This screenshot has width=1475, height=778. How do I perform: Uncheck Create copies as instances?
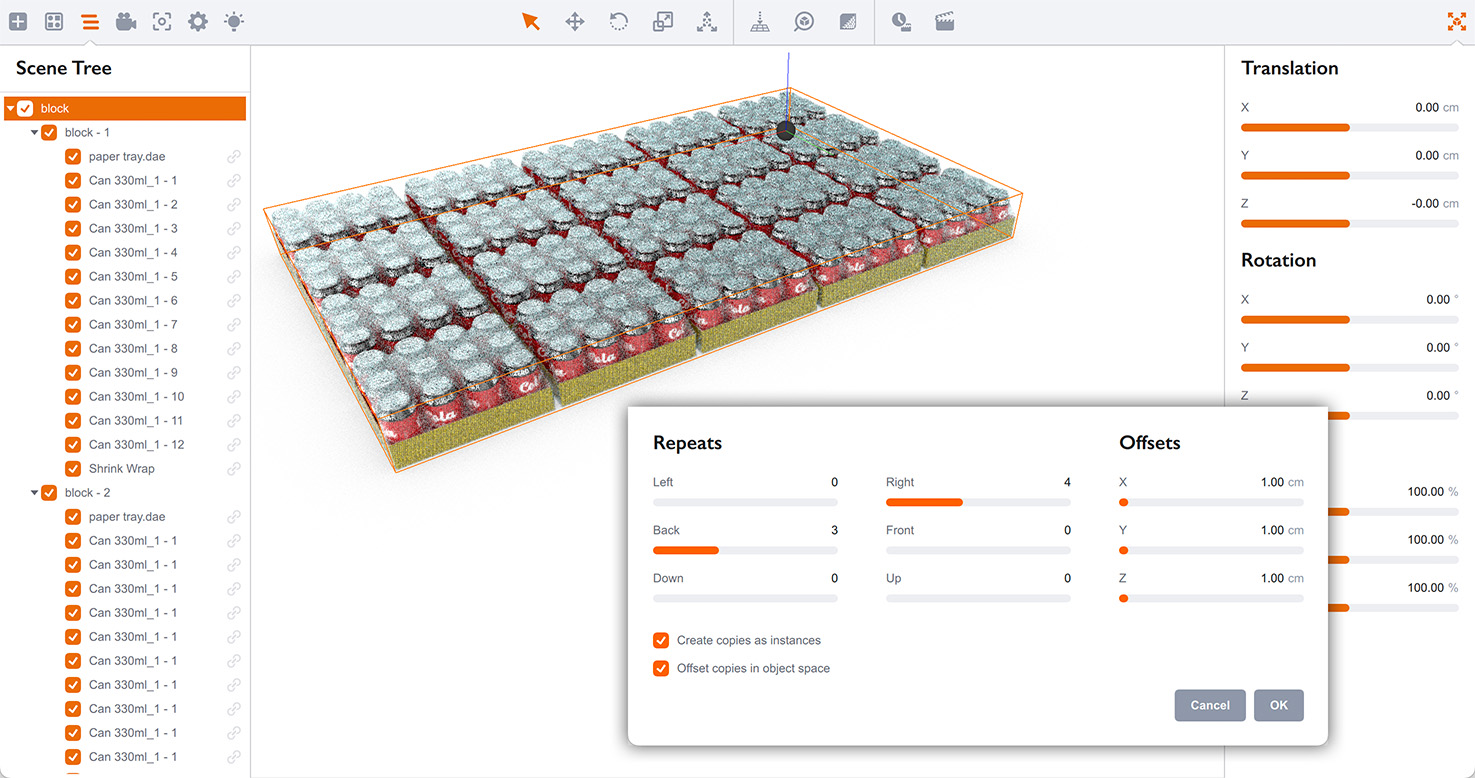(x=661, y=640)
